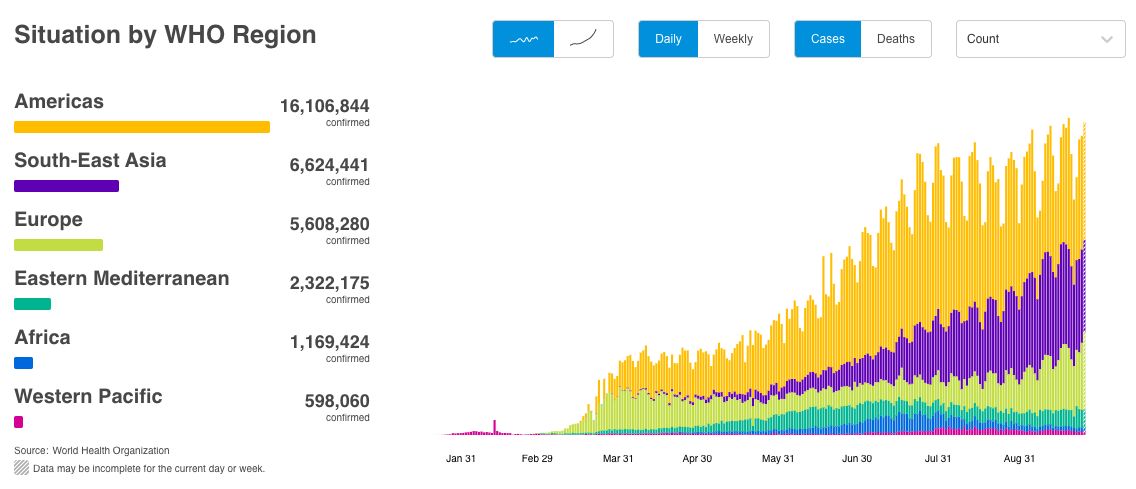Click the Americas region label

pyautogui.click(x=59, y=101)
